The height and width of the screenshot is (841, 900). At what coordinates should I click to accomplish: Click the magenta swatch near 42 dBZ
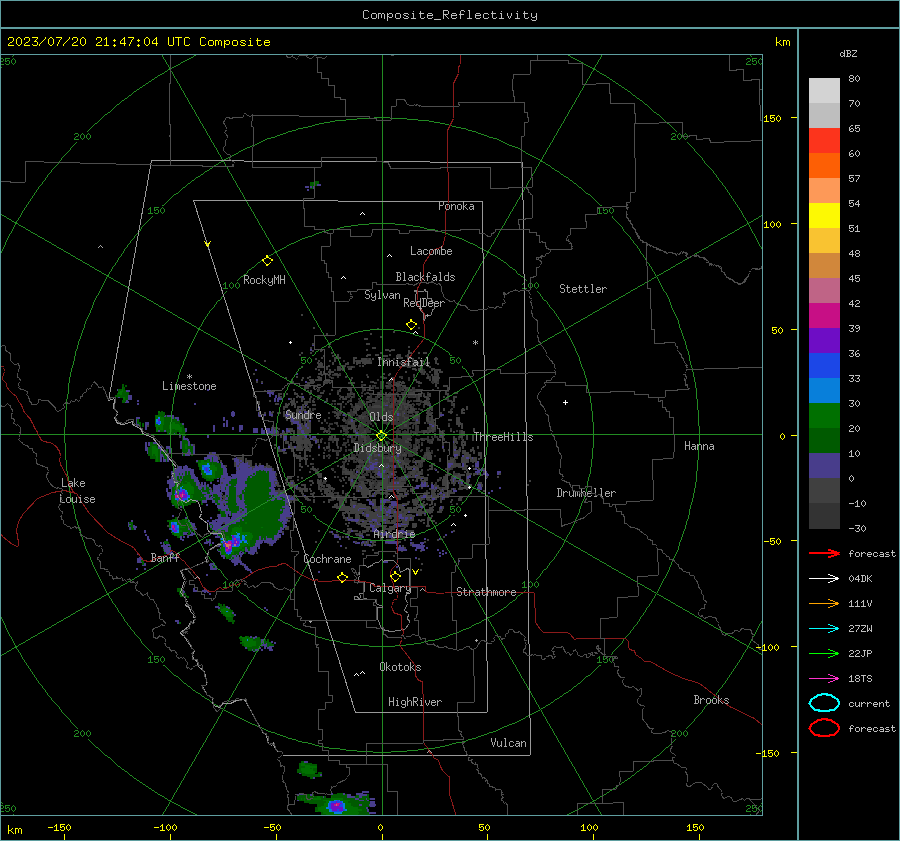click(824, 316)
